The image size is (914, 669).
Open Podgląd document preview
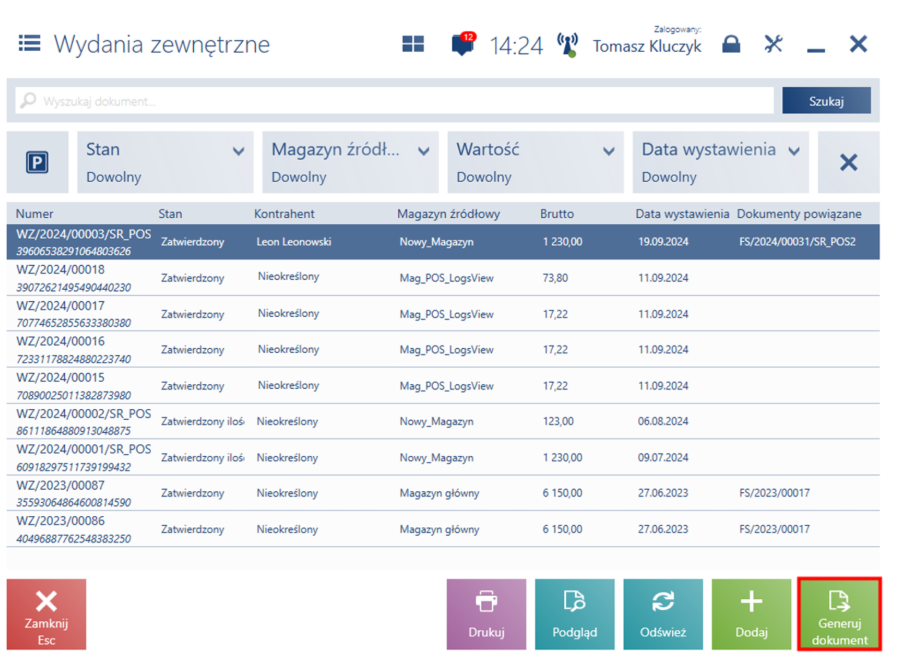[574, 614]
